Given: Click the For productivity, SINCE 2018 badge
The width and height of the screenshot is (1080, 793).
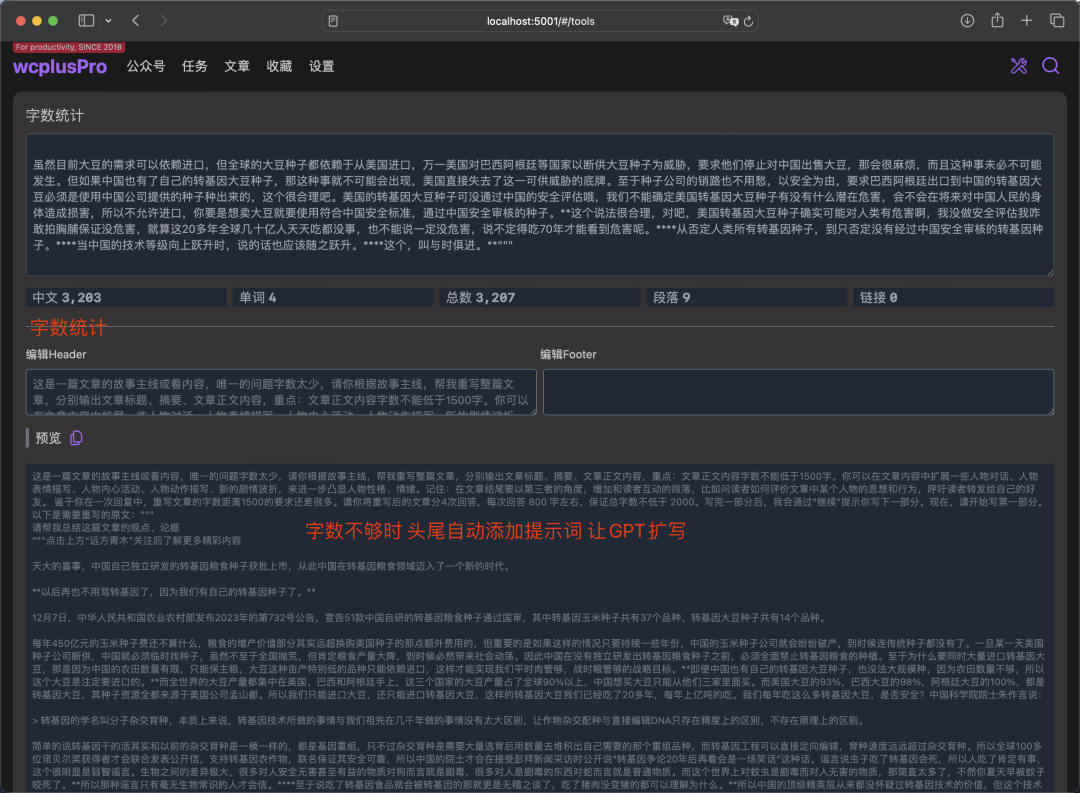Looking at the screenshot, I should [68, 47].
